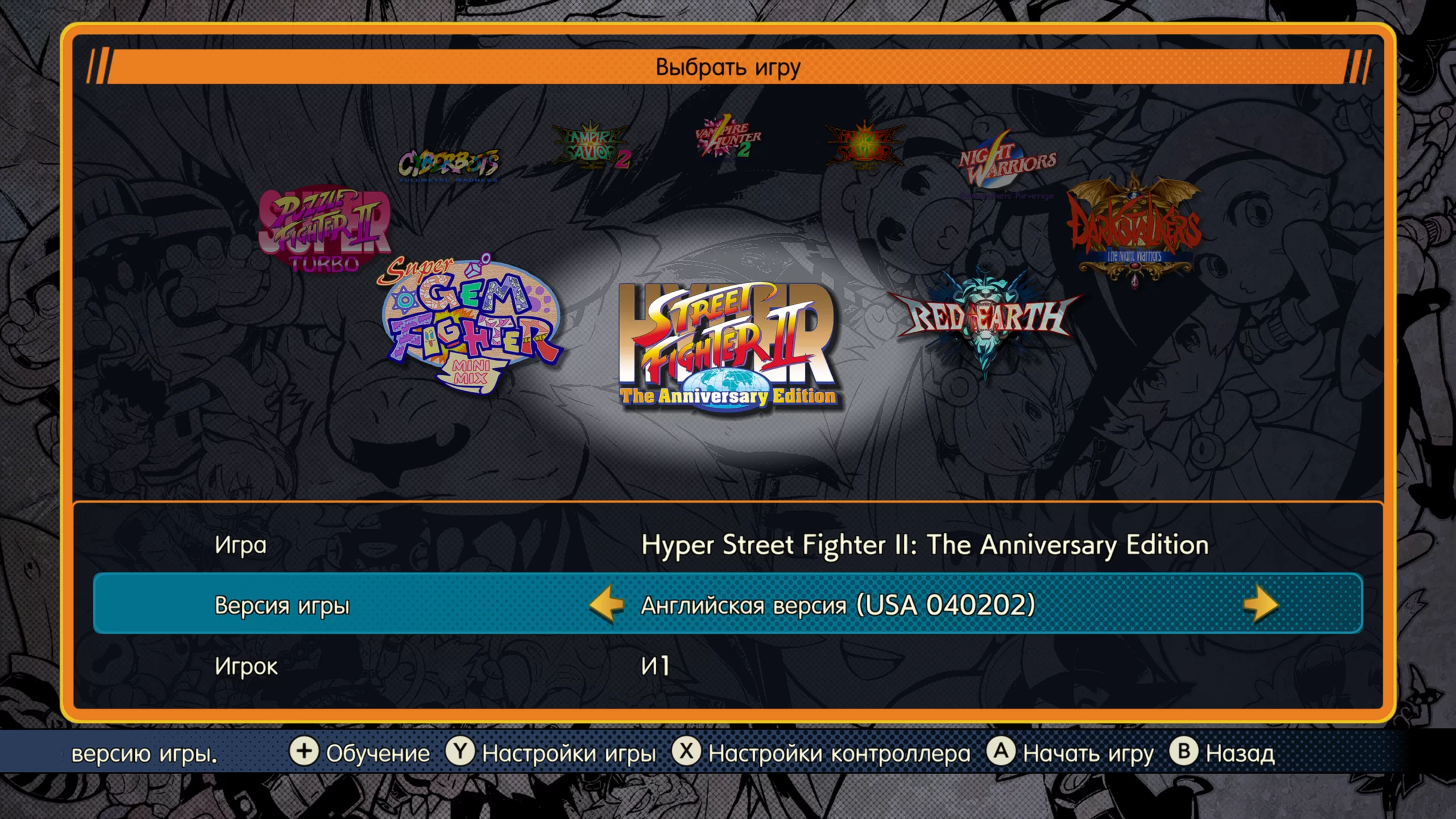
Task: Select the dim Vampire Savior logo
Action: [865, 144]
